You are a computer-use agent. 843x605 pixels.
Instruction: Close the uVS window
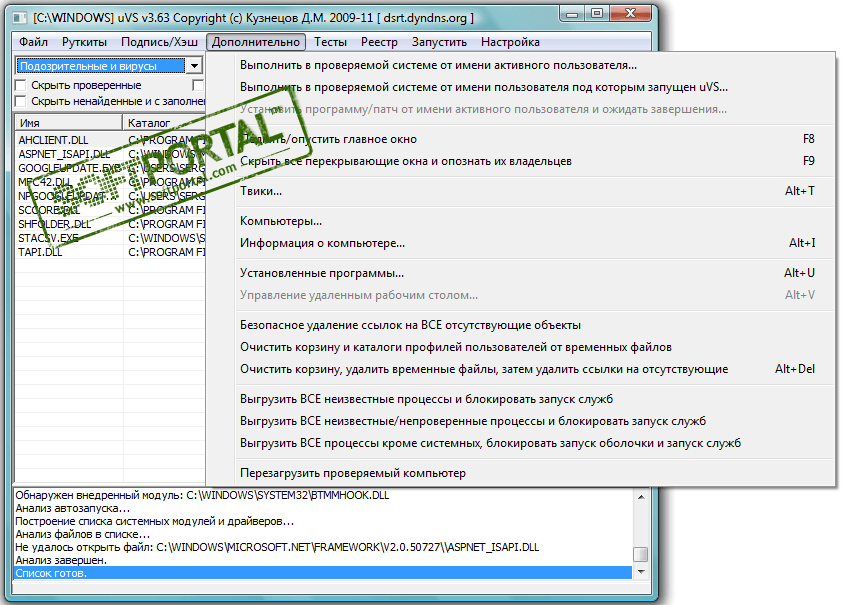[631, 14]
